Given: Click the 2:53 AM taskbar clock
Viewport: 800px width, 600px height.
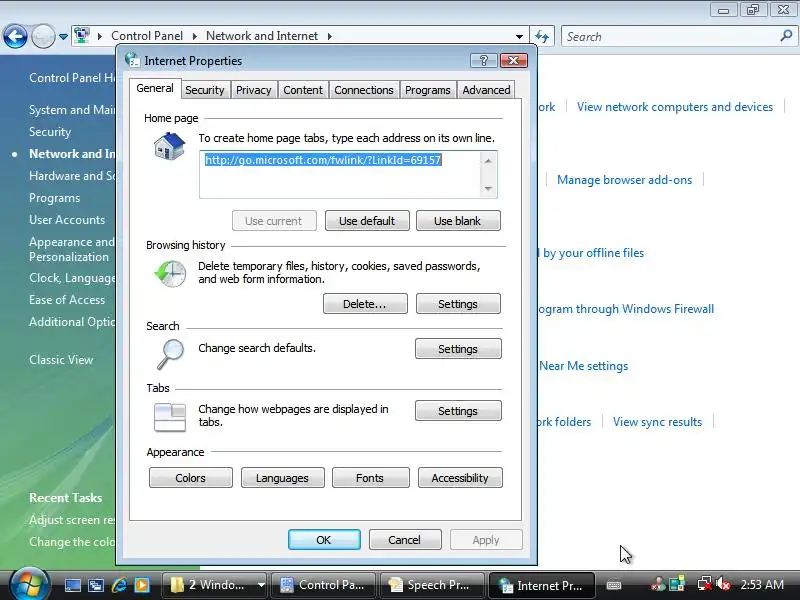Looking at the screenshot, I should pyautogui.click(x=762, y=585).
